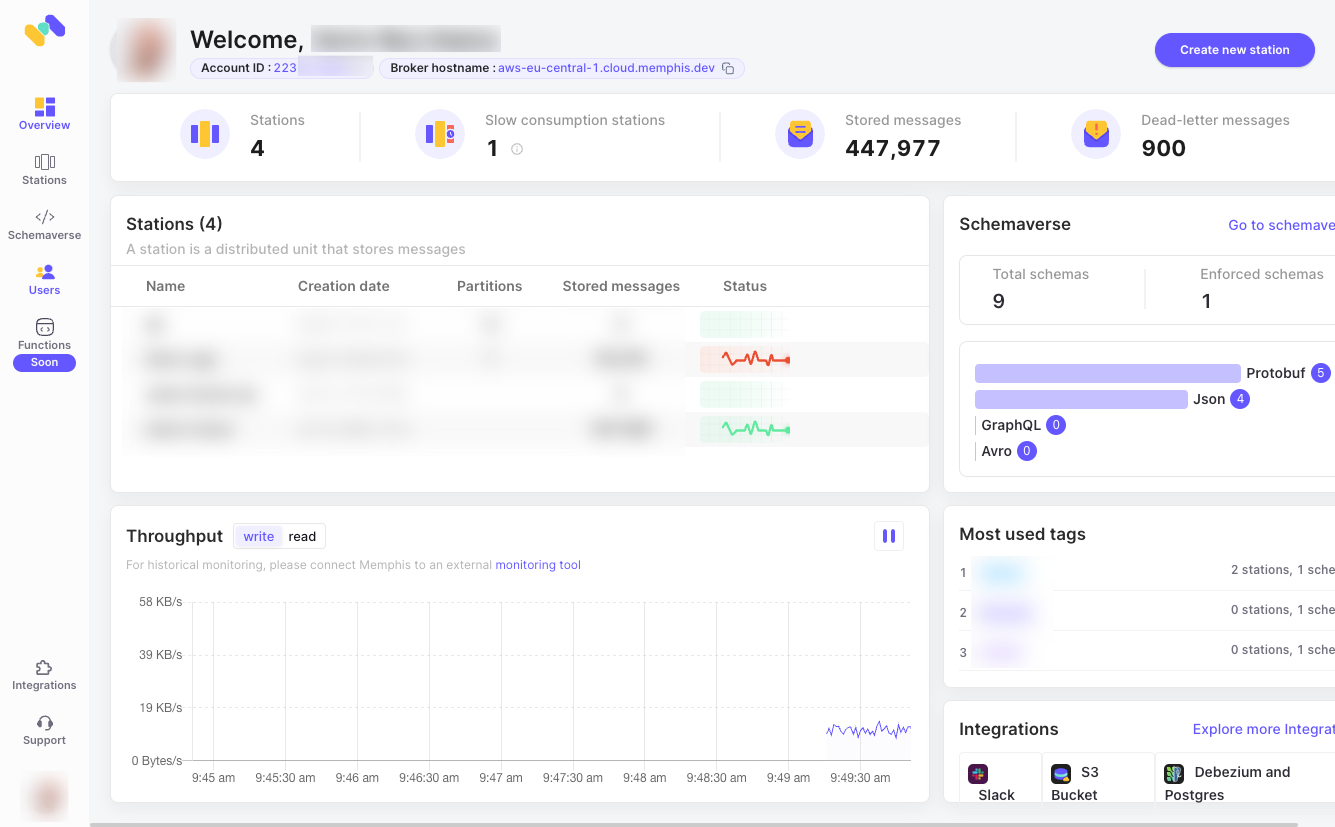Pause the live throughput chart
1335x827 pixels.
tap(888, 536)
